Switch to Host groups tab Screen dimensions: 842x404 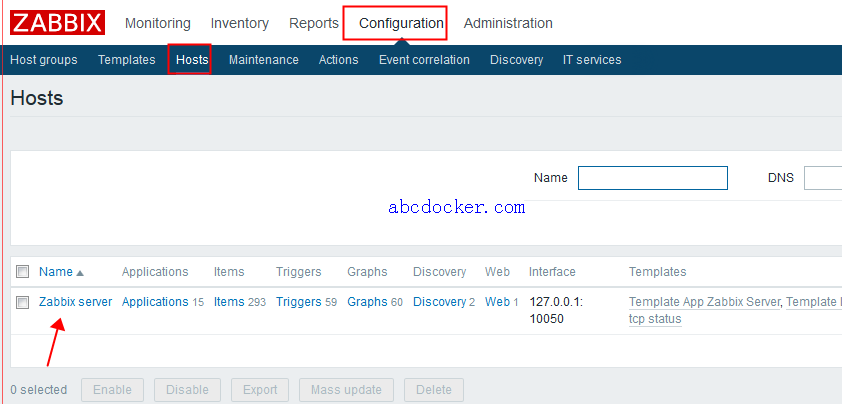click(44, 60)
